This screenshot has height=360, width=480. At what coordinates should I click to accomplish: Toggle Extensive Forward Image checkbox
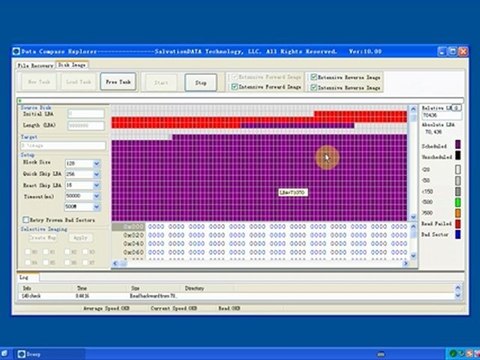point(234,77)
